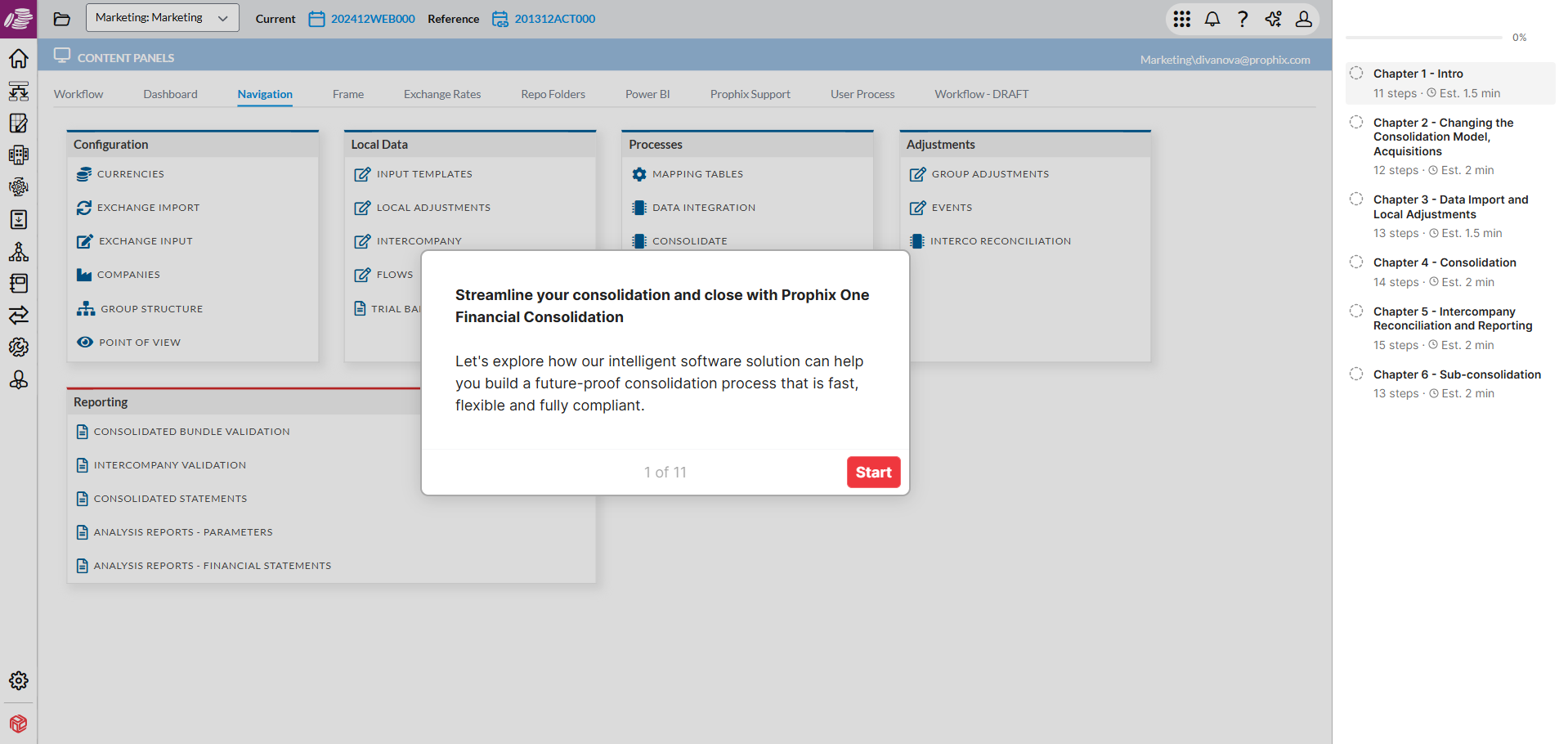The width and height of the screenshot is (1568, 744).
Task: Click the settings gear in left sidebar
Action: click(18, 680)
